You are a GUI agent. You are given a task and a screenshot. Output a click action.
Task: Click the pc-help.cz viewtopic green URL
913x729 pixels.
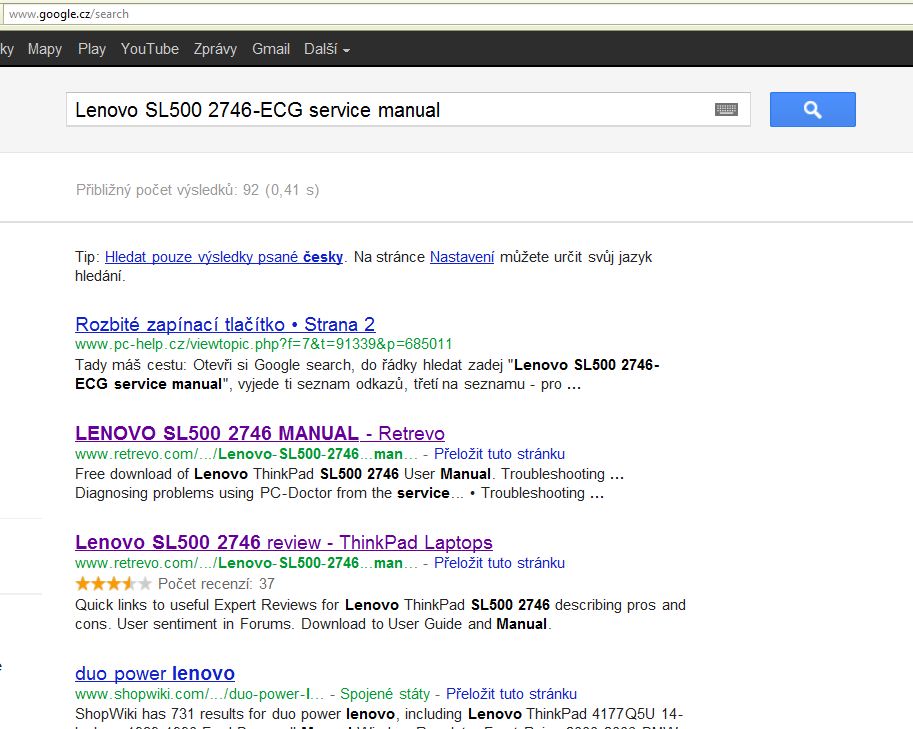(x=264, y=344)
